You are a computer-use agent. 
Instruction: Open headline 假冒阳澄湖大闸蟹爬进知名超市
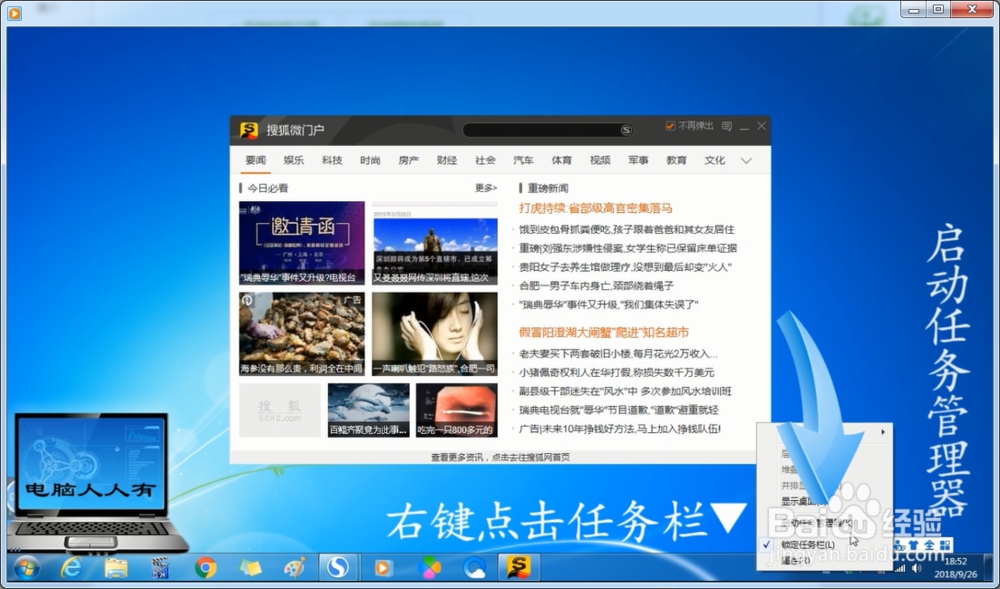604,332
